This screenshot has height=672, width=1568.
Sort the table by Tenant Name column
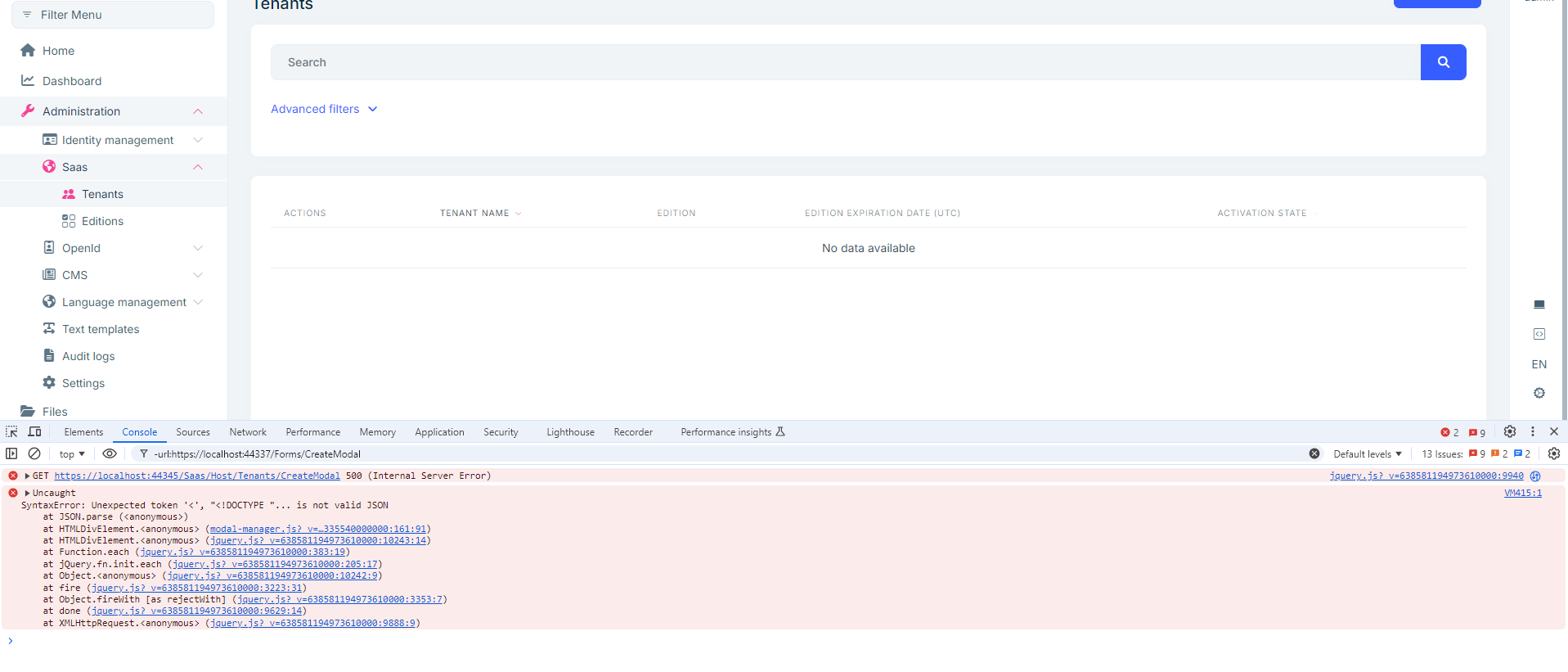tap(474, 213)
